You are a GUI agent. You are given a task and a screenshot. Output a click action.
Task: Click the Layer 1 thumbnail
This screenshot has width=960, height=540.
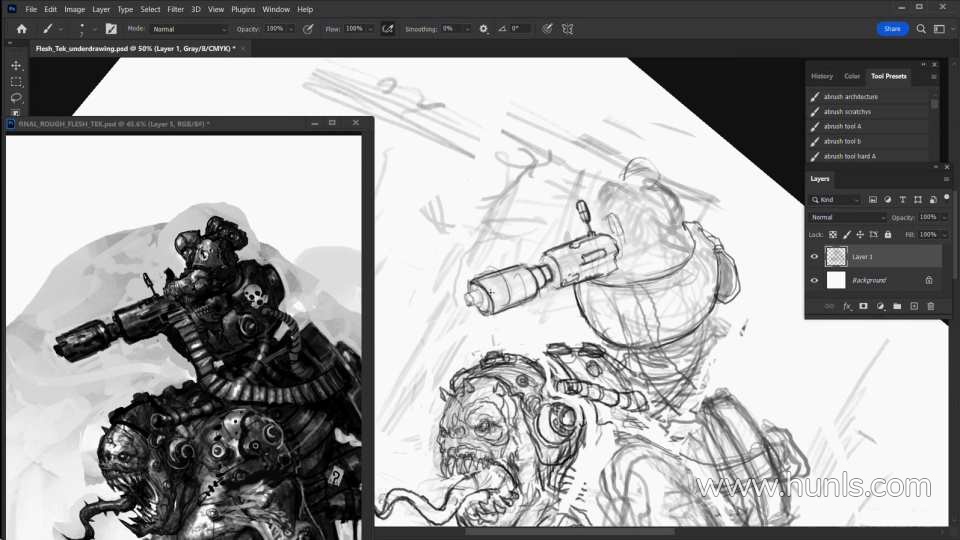pos(836,257)
